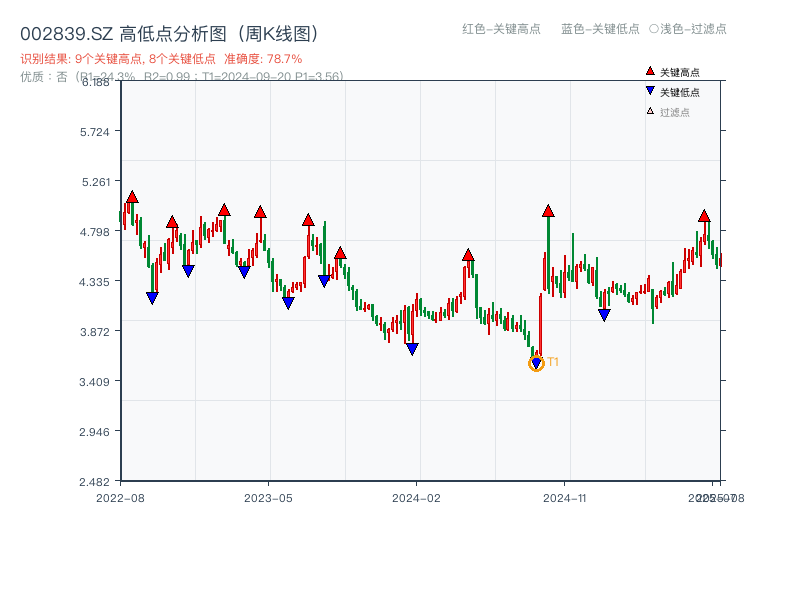Click the red triangle marker above the 2024-11 spike
The width and height of the screenshot is (800, 600).
tap(547, 211)
